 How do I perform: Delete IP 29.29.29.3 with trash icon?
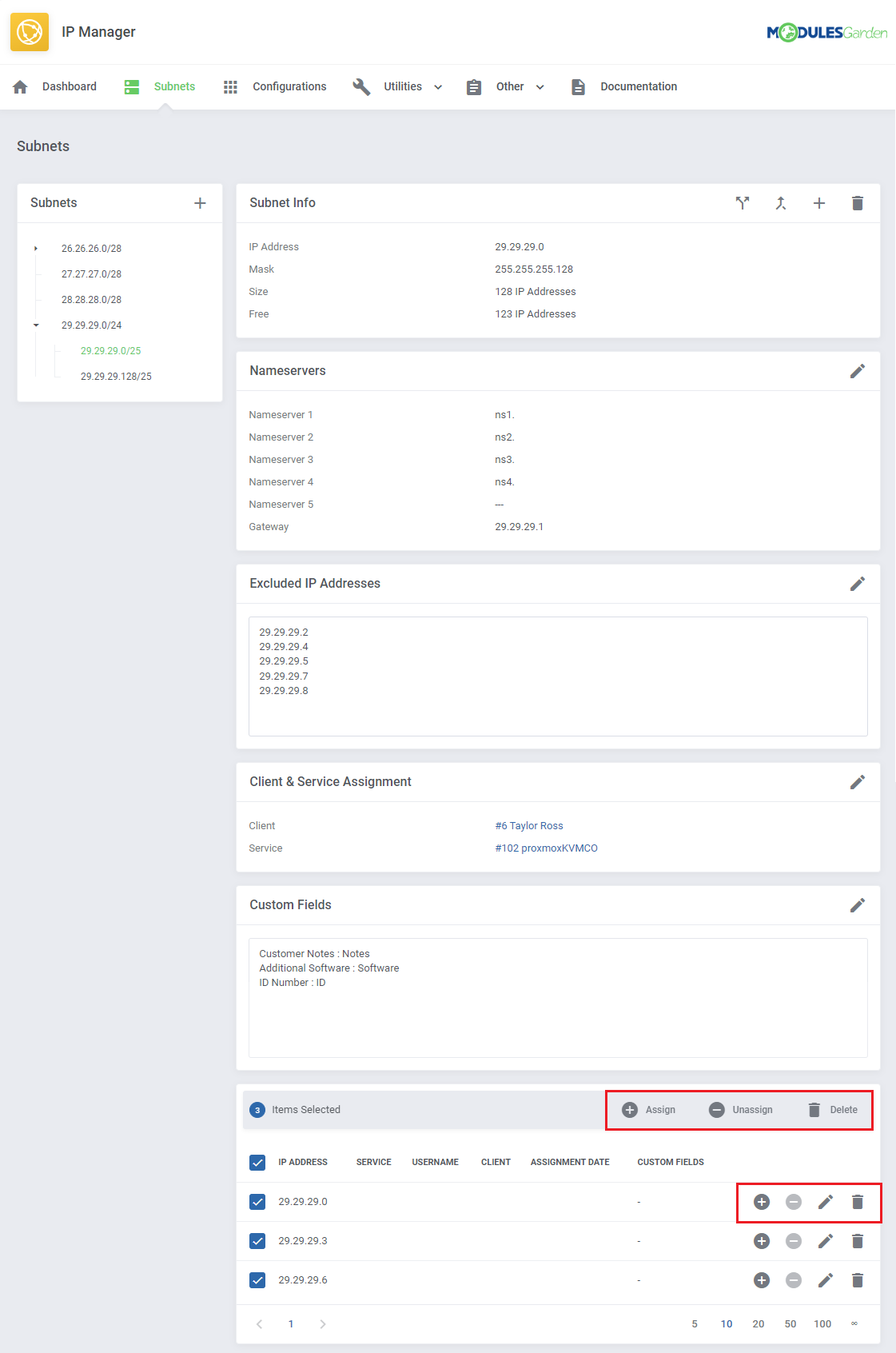[858, 1241]
